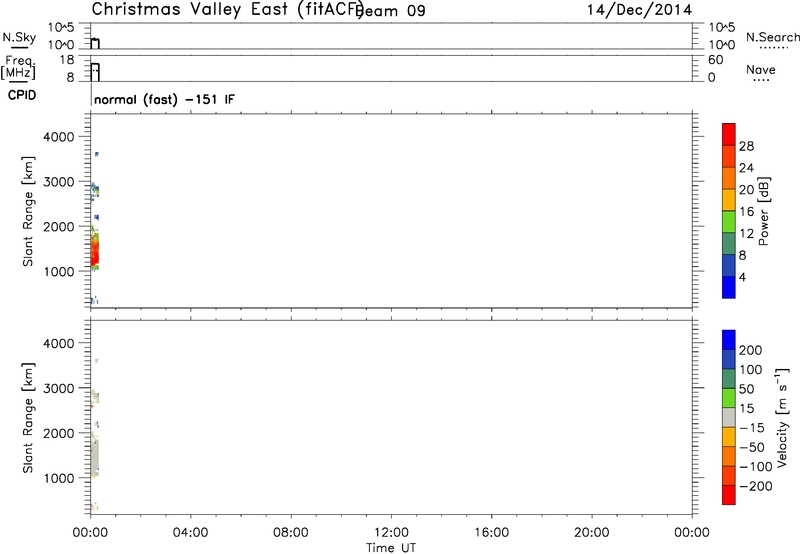This screenshot has width=800, height=554.
Task: Click the Freq. [MHz] axis label
Action: tap(18, 67)
